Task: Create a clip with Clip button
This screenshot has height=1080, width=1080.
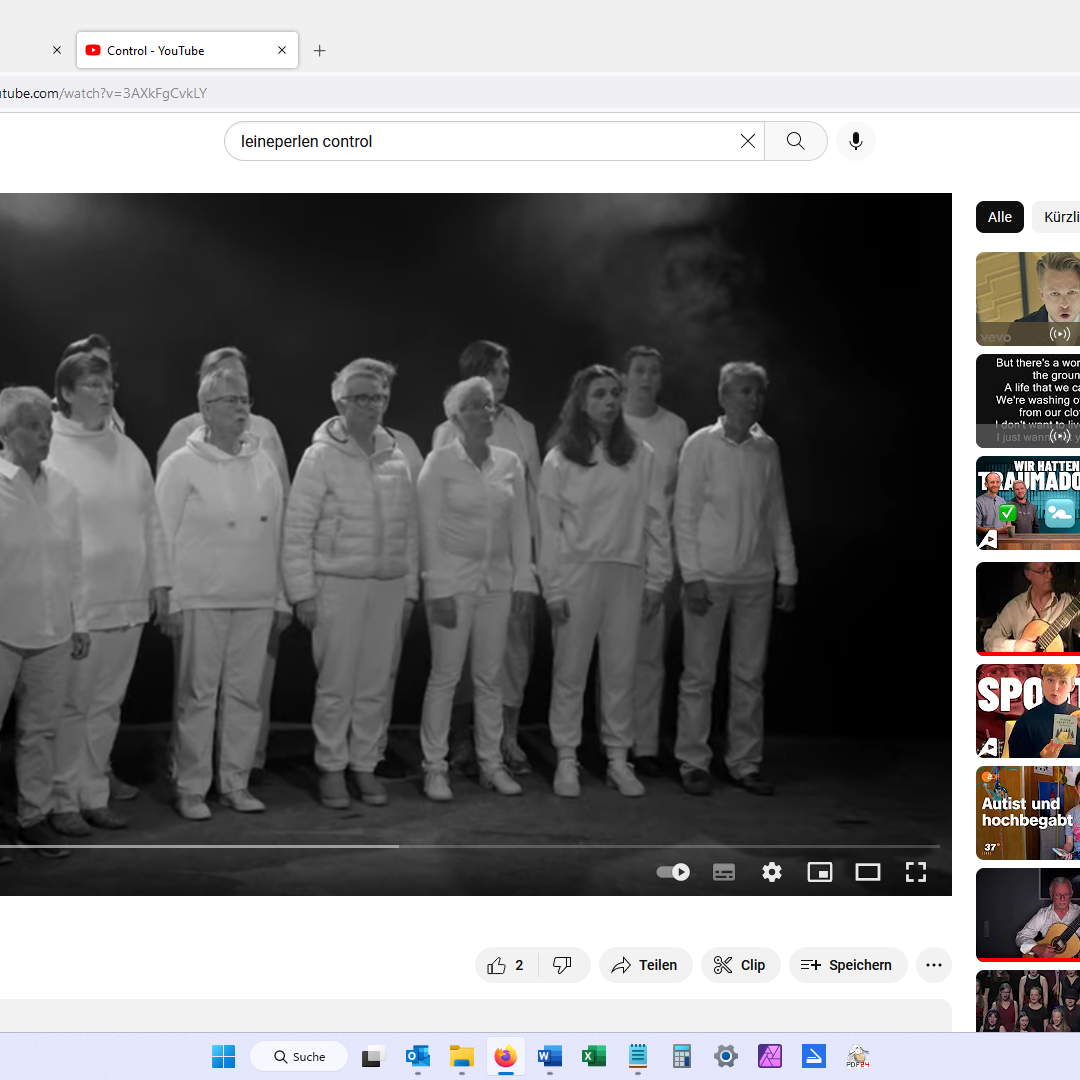Action: (740, 965)
